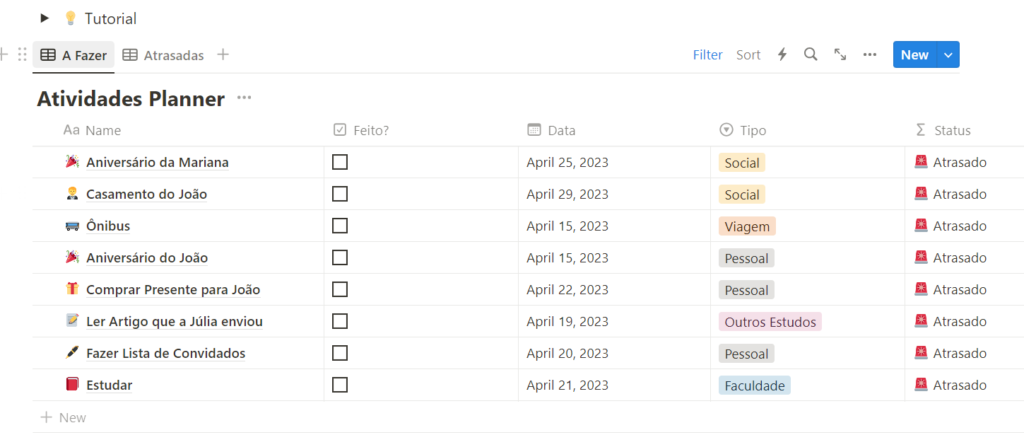The height and width of the screenshot is (435, 1024).
Task: Tick the Feito checkbox for Ônibus
Action: pos(340,226)
